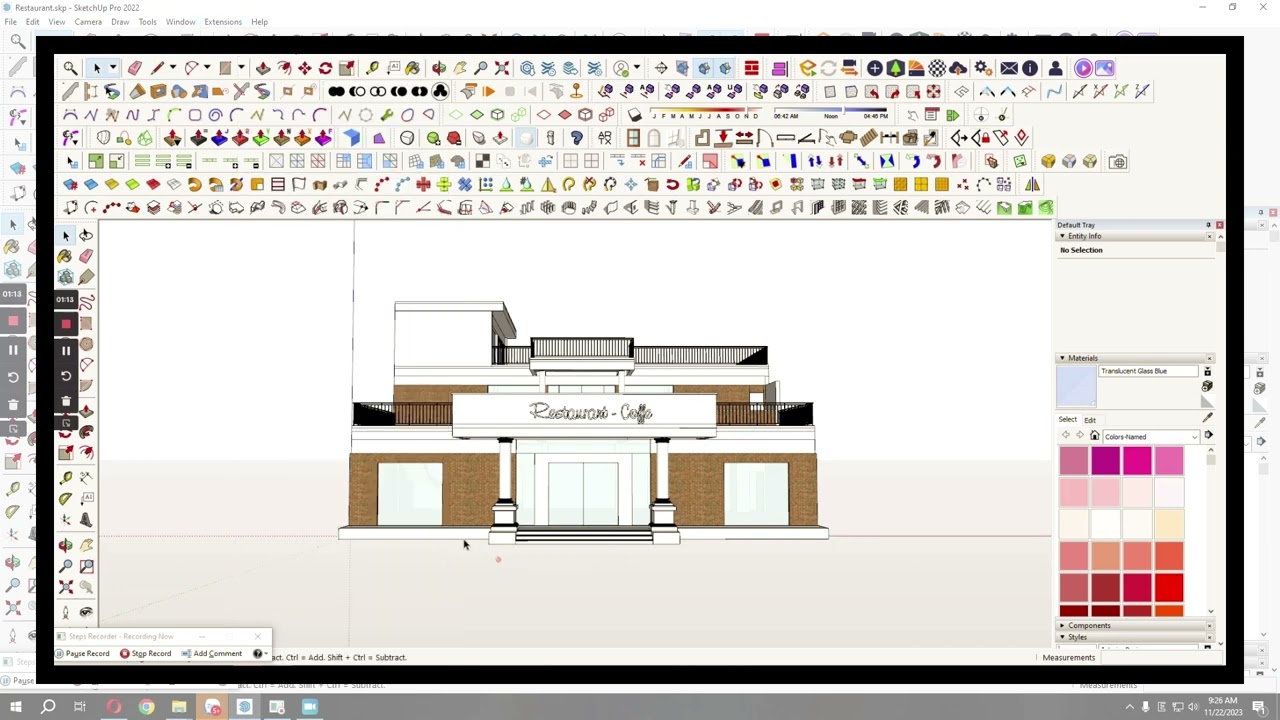The height and width of the screenshot is (720, 1280).
Task: Open the Shapes tool dropdown arrow
Action: pos(241,68)
